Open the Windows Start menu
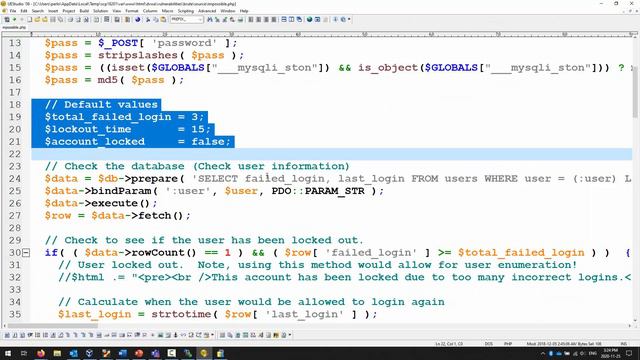Image resolution: width=640 pixels, height=360 pixels. tap(8, 353)
